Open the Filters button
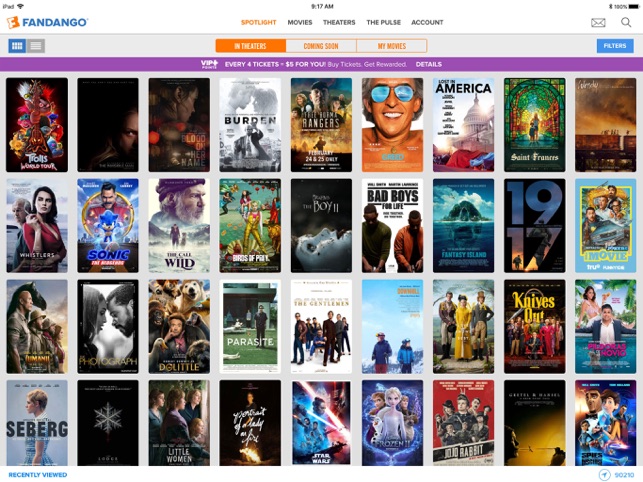The width and height of the screenshot is (643, 482). click(x=615, y=46)
